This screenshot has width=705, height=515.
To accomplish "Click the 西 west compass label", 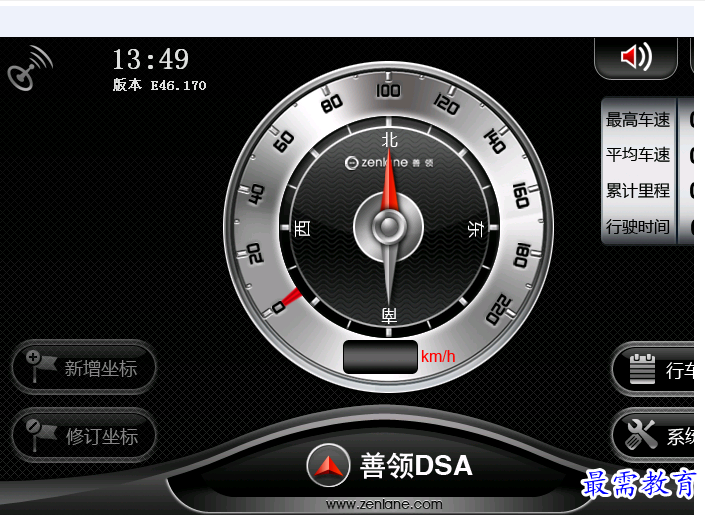I will tap(302, 228).
